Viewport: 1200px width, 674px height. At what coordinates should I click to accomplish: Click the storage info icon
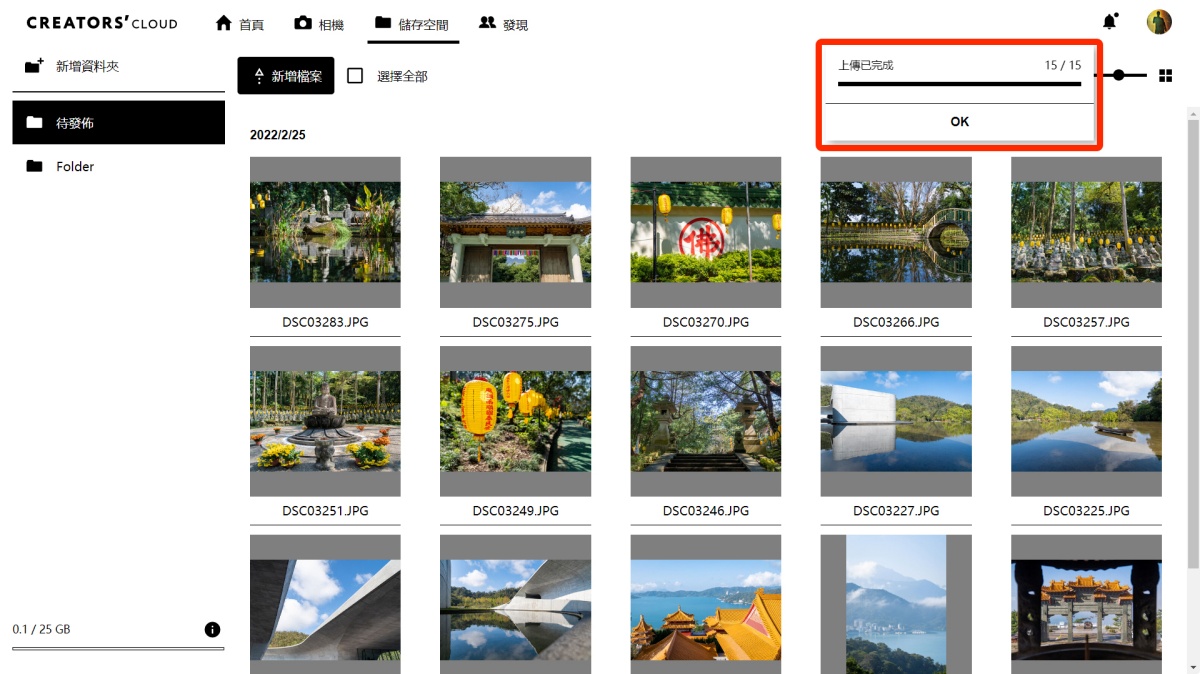(x=212, y=629)
